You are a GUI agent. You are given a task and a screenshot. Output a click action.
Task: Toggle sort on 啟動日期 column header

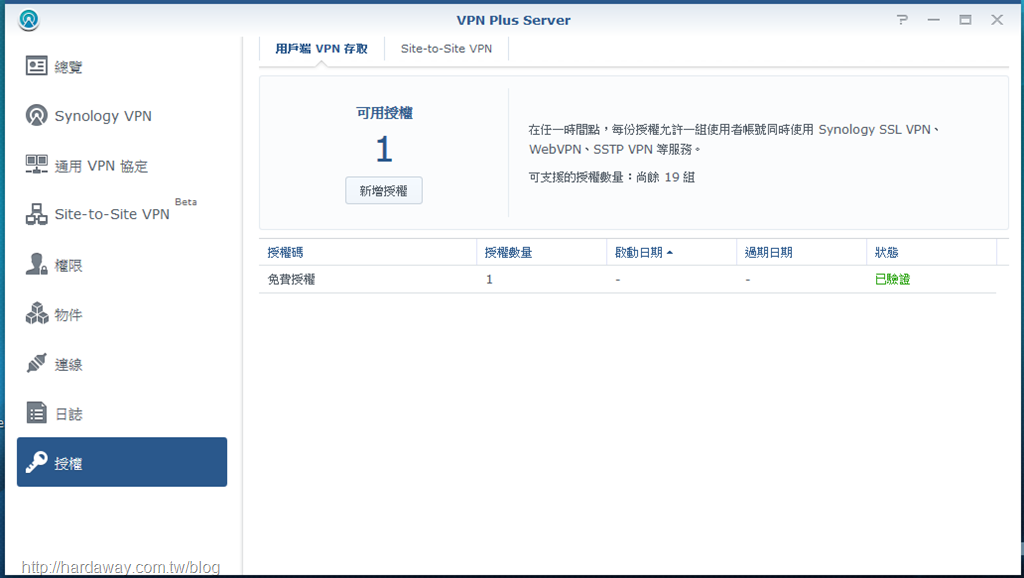[x=671, y=252]
